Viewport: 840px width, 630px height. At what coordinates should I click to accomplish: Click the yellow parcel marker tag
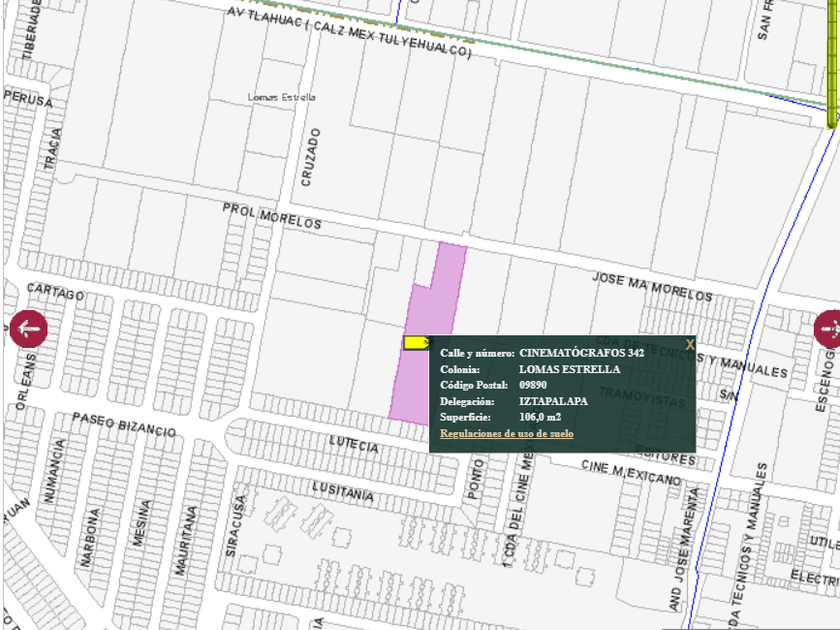414,343
